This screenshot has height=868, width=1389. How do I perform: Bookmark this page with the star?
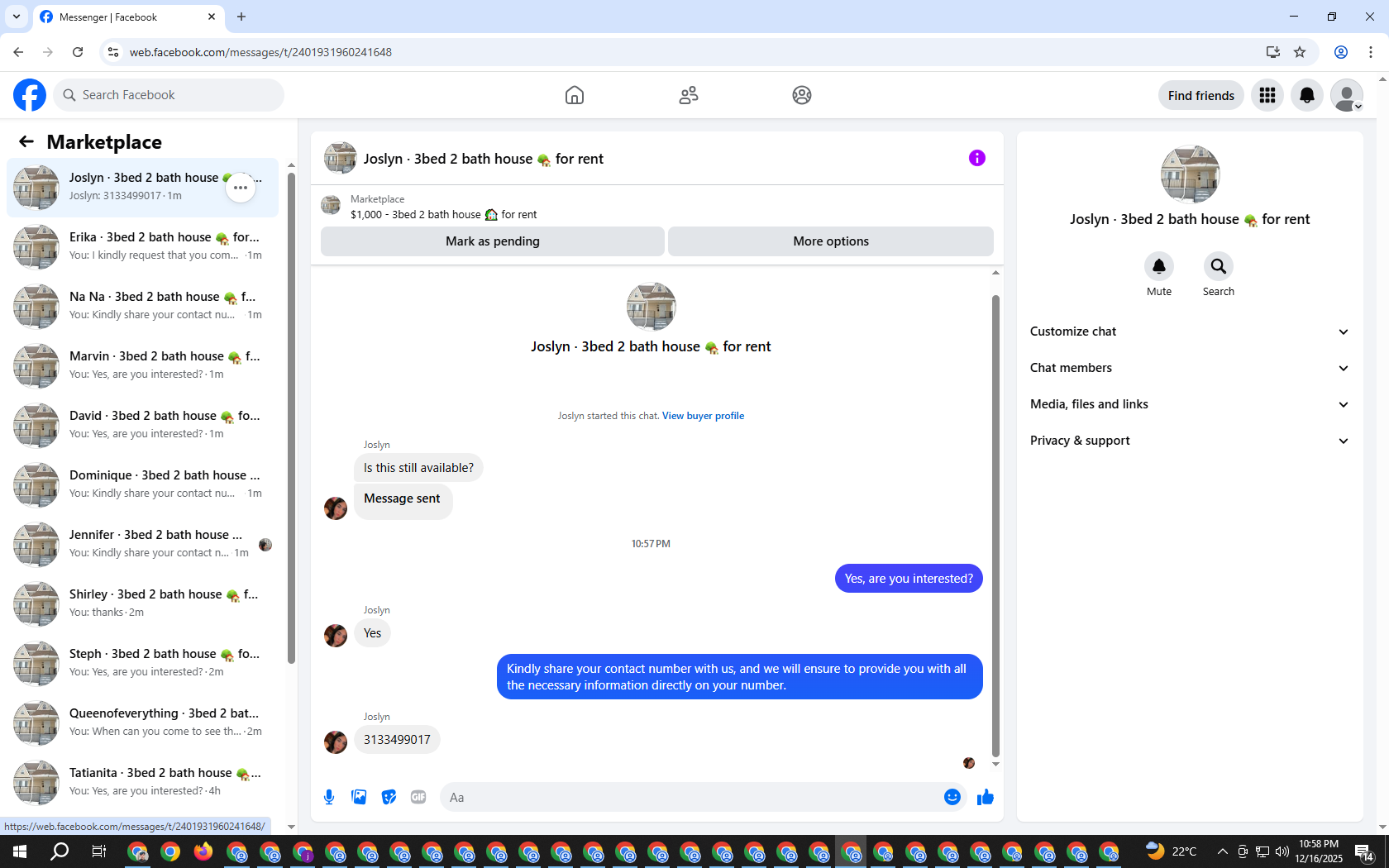[1300, 52]
